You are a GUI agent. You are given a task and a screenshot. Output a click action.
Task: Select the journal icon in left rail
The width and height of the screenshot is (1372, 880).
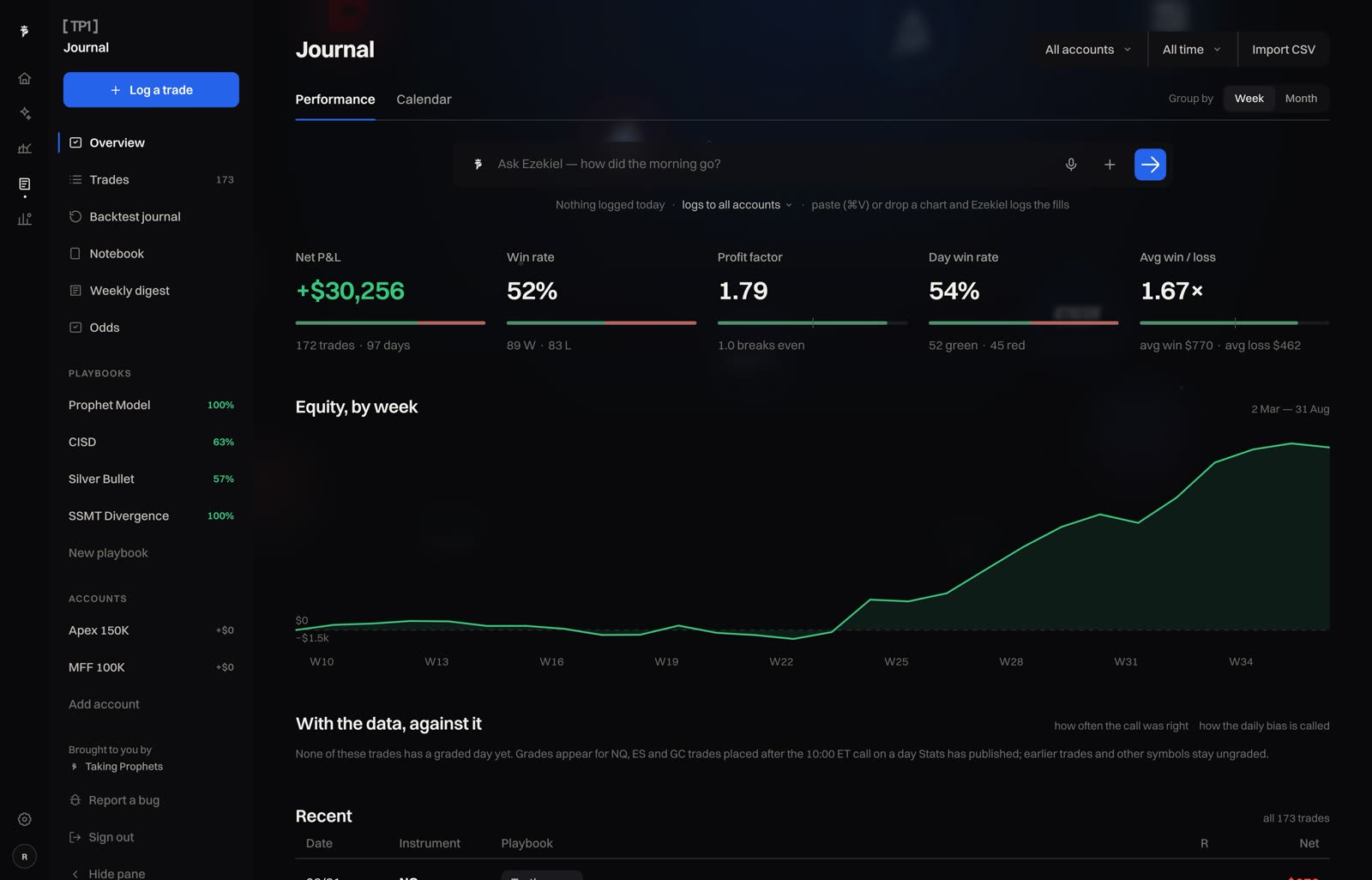click(x=25, y=184)
